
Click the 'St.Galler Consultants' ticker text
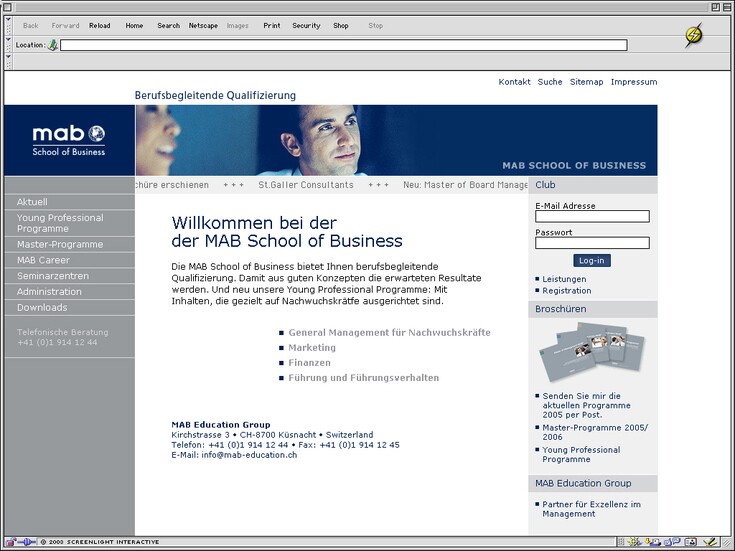coord(306,185)
